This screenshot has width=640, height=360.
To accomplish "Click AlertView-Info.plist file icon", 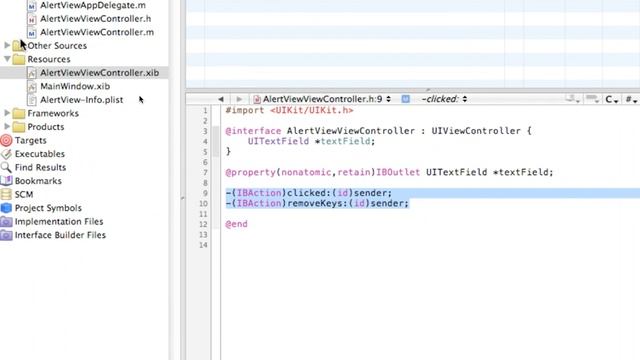I will coord(32,100).
